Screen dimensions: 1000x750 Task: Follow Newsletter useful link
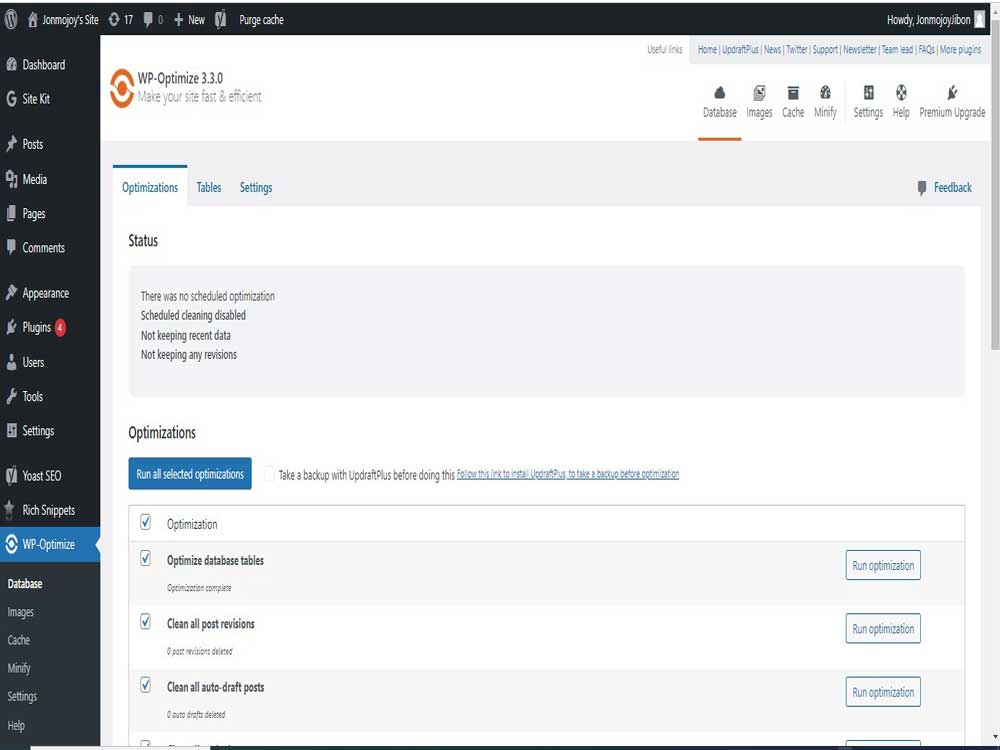click(860, 50)
